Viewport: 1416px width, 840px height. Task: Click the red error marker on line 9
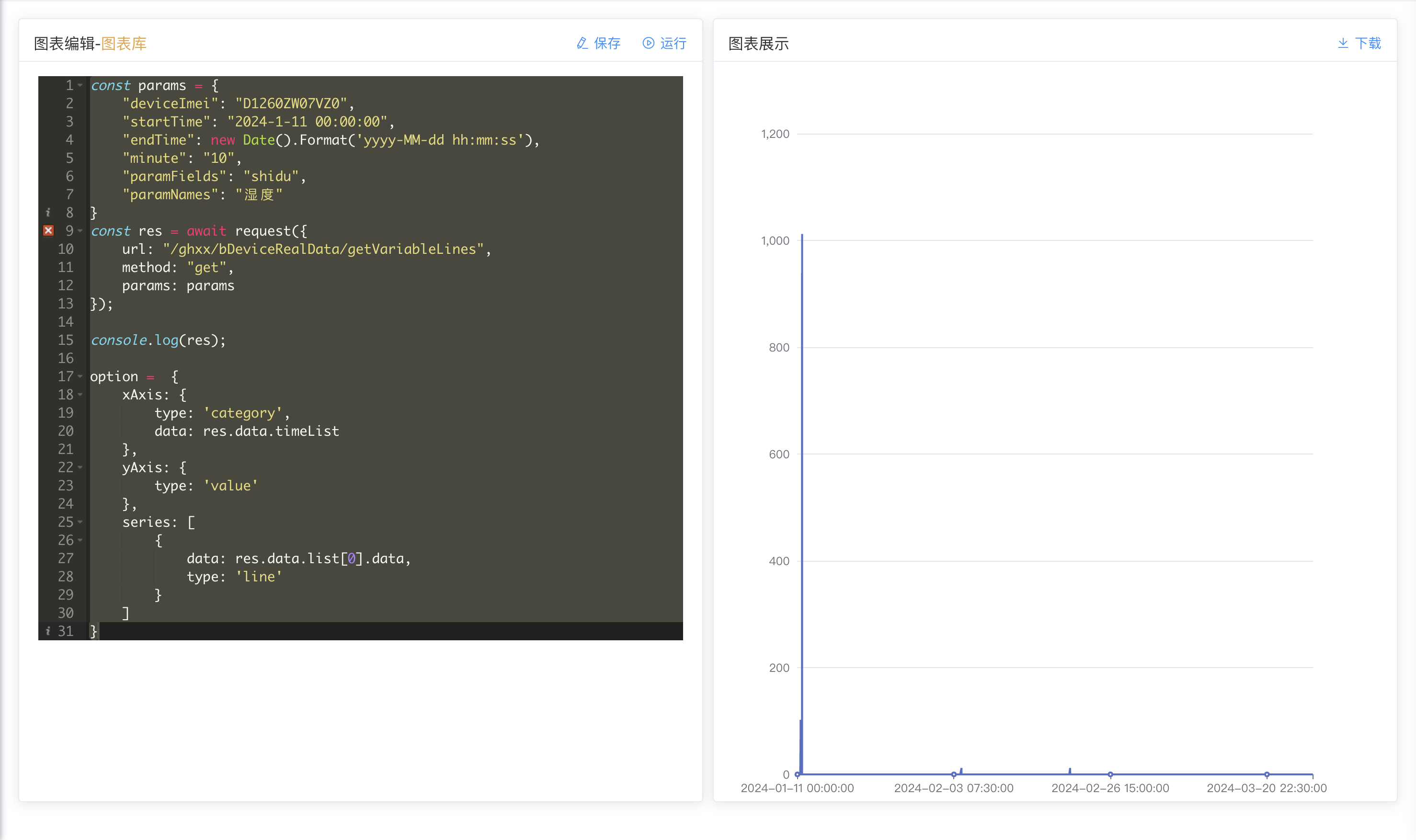tap(49, 230)
